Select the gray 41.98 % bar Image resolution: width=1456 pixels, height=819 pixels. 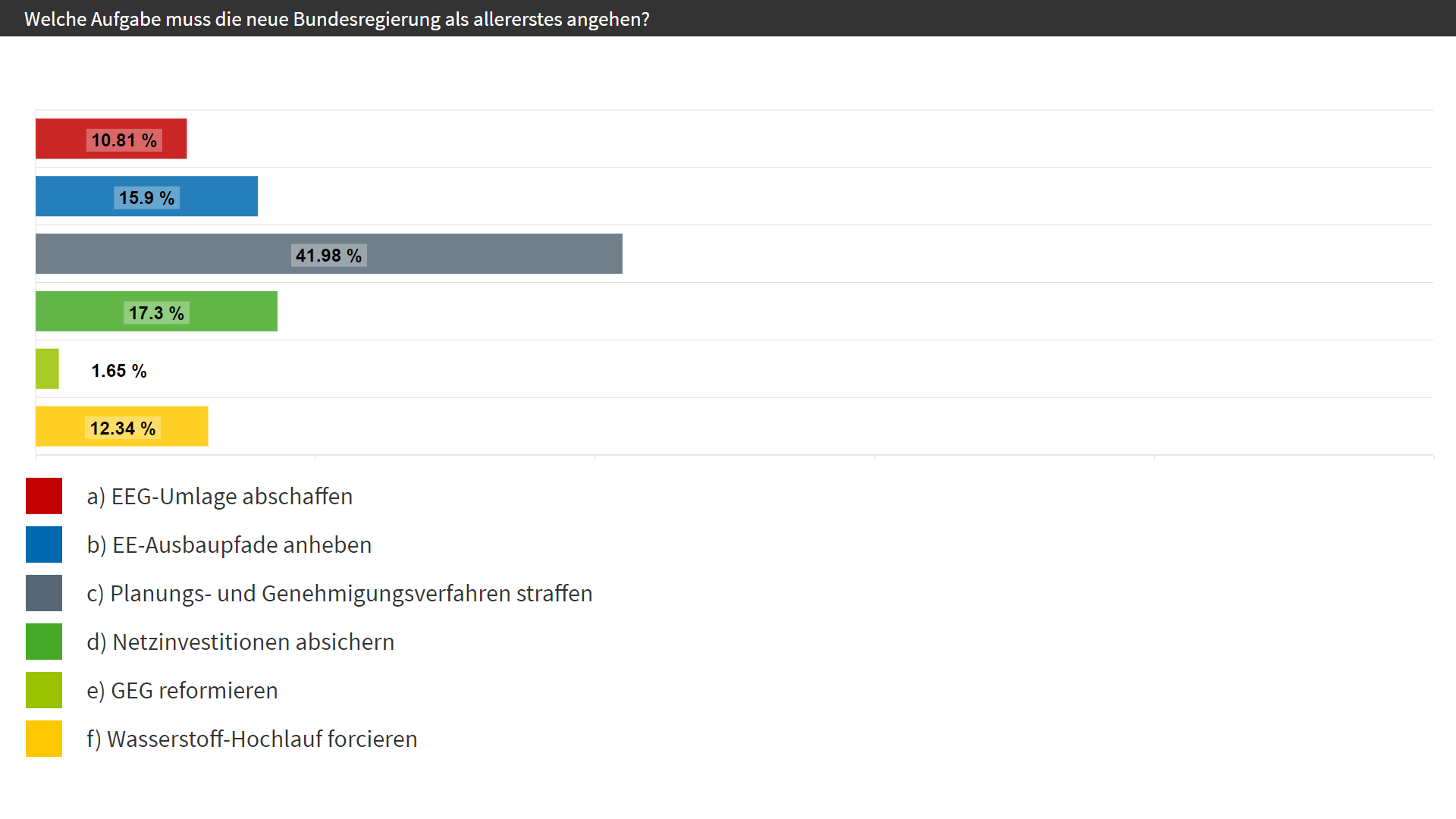coord(329,254)
